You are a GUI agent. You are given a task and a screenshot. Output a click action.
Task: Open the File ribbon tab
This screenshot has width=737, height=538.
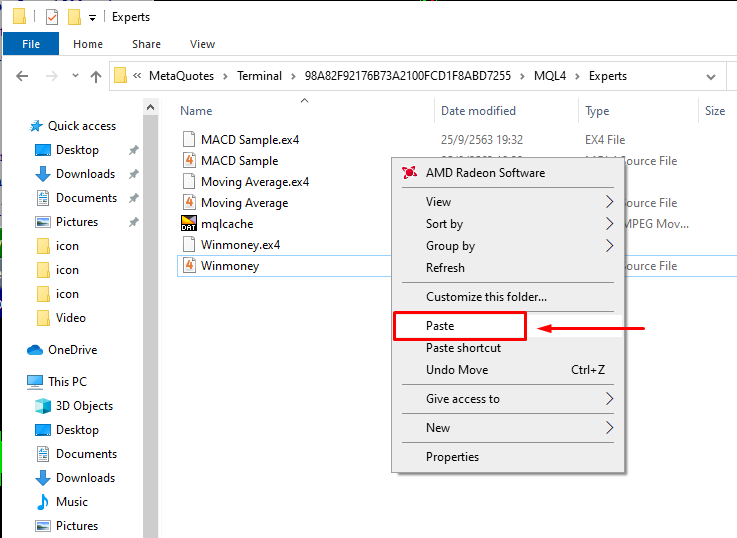click(31, 44)
